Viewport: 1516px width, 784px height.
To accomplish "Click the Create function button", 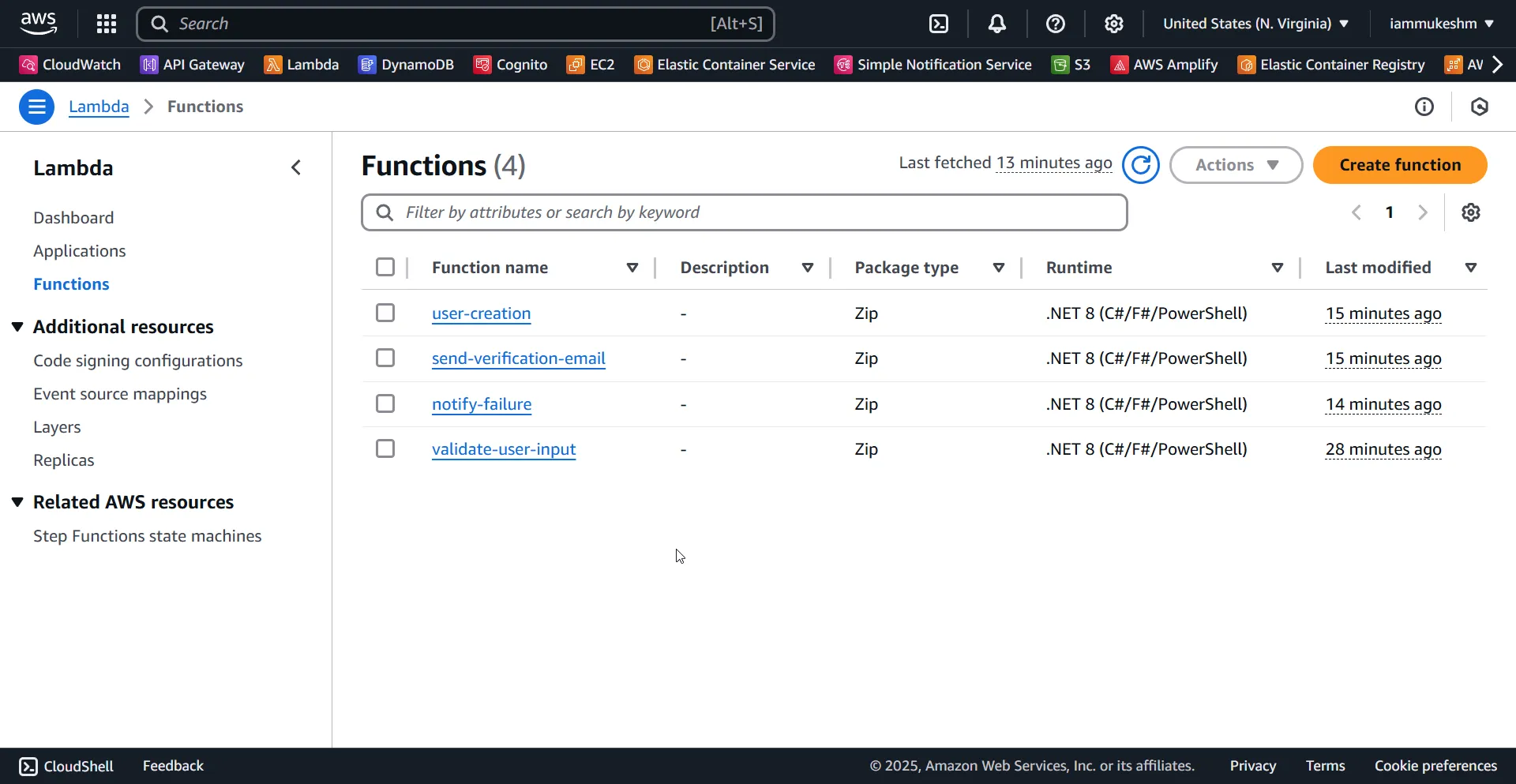I will (1400, 165).
